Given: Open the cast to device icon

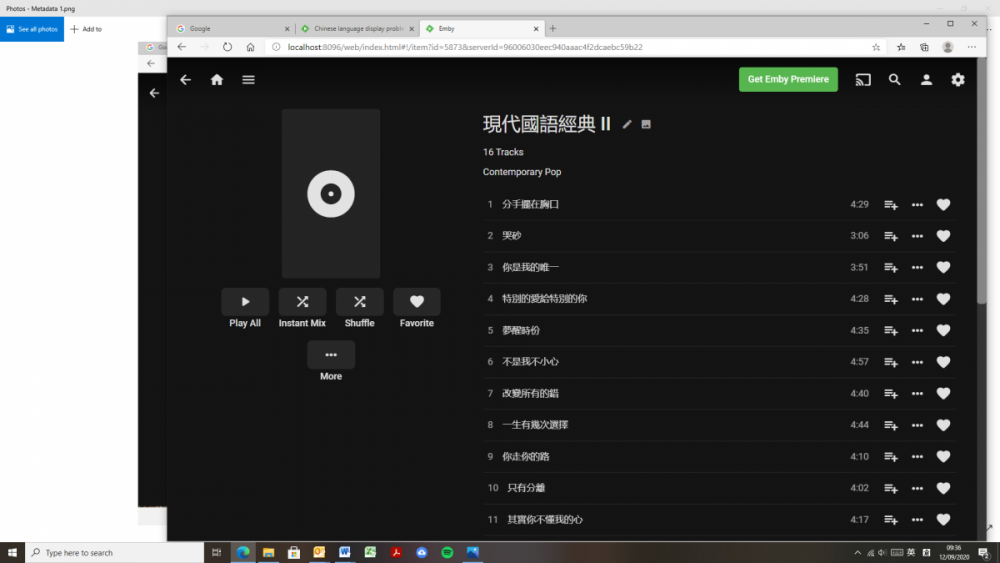Looking at the screenshot, I should [x=863, y=80].
